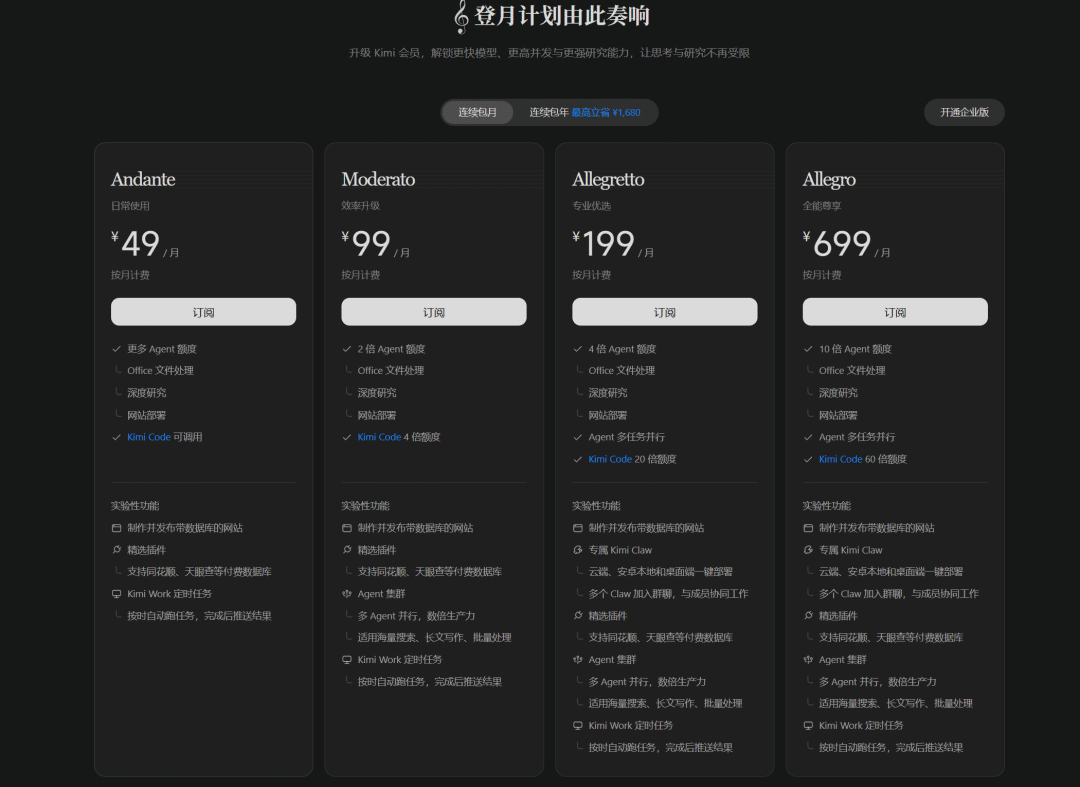Click the 专属 Kimi Claw icon in the Allegro card
1080x787 pixels.
[x=808, y=549]
